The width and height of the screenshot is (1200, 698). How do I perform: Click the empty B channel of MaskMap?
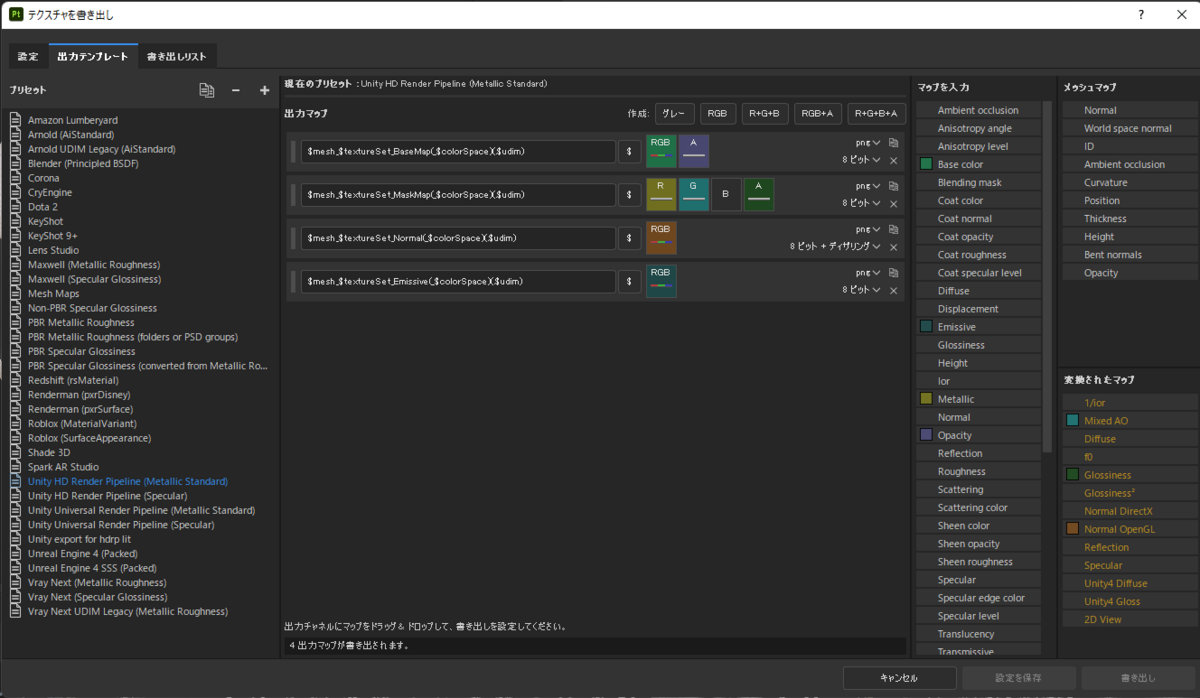[x=726, y=195]
